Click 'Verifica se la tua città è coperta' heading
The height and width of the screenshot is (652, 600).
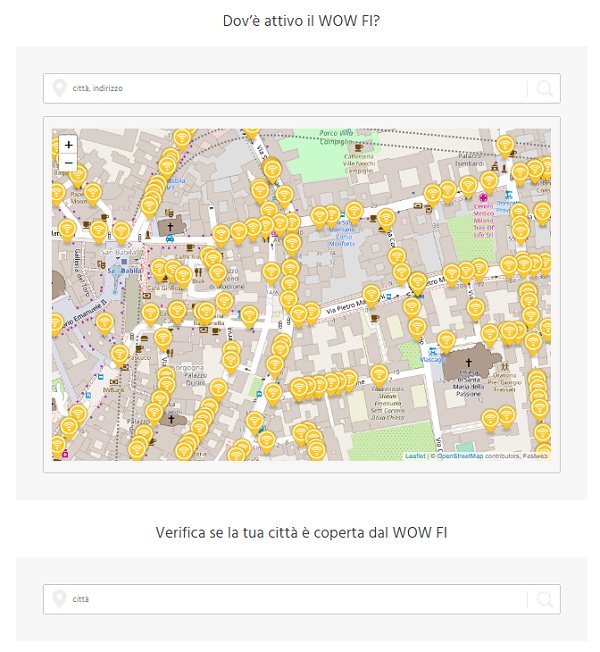(x=301, y=533)
